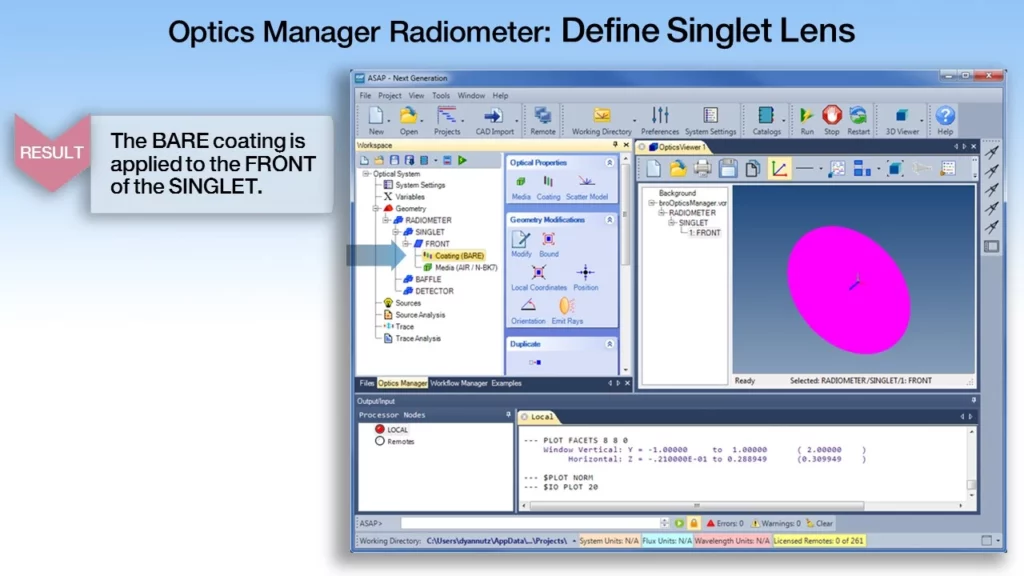Click the Run icon in toolbar
Image resolution: width=1024 pixels, height=576 pixels.
(x=806, y=118)
